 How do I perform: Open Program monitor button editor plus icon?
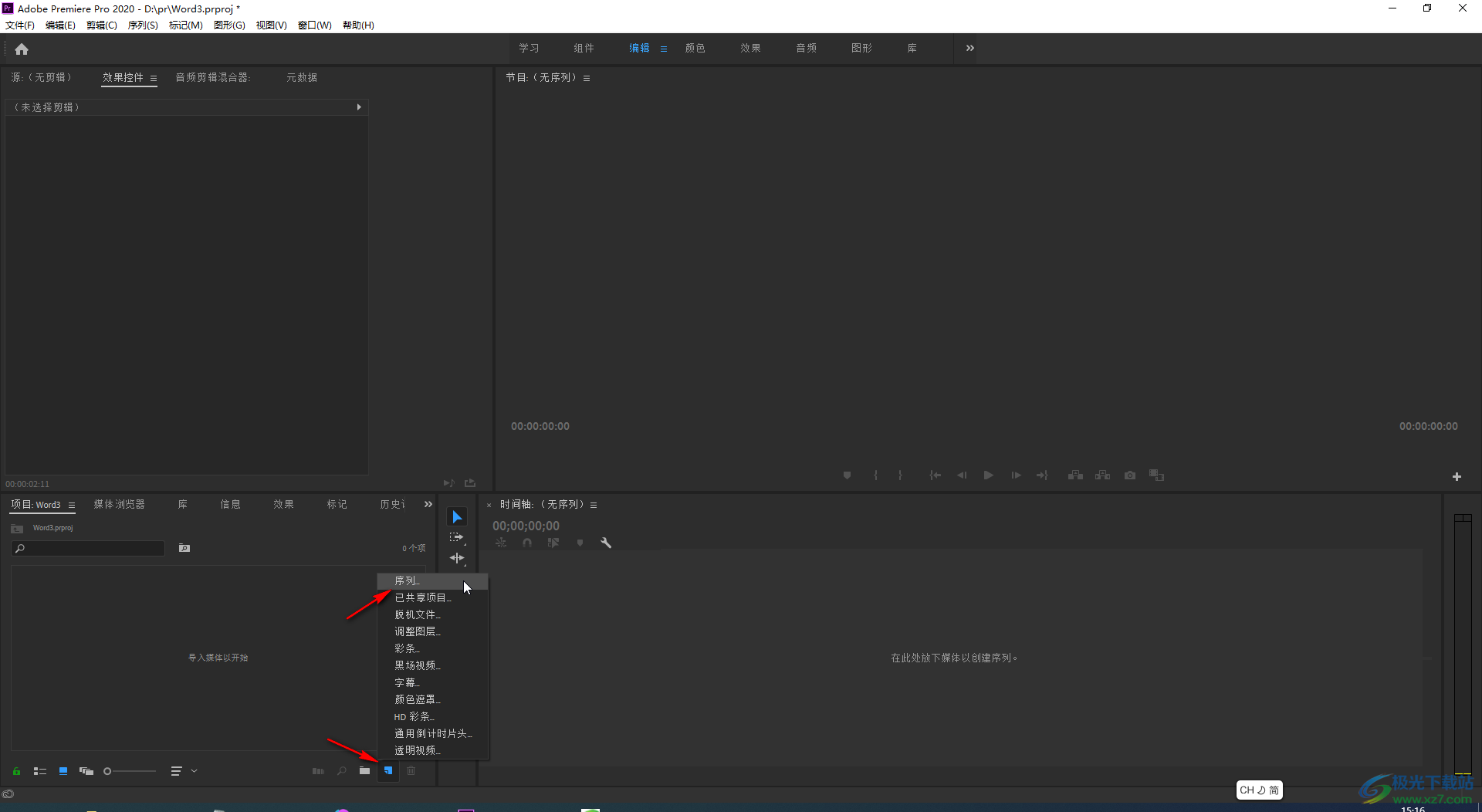pos(1457,477)
